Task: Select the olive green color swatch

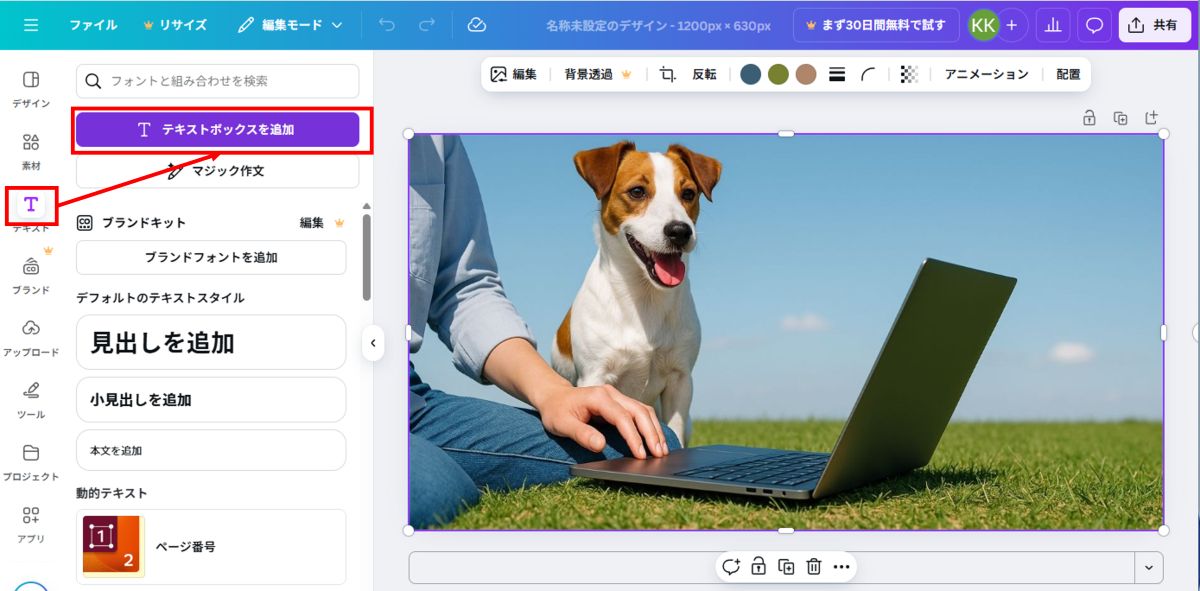Action: point(778,74)
